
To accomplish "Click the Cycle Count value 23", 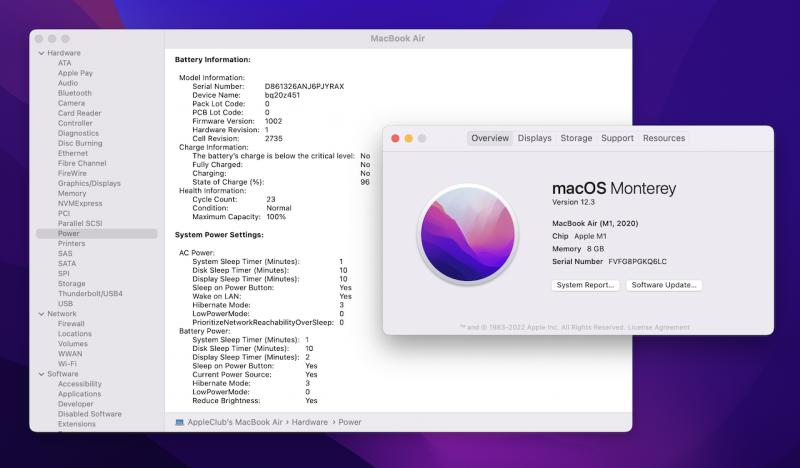I will [x=270, y=200].
